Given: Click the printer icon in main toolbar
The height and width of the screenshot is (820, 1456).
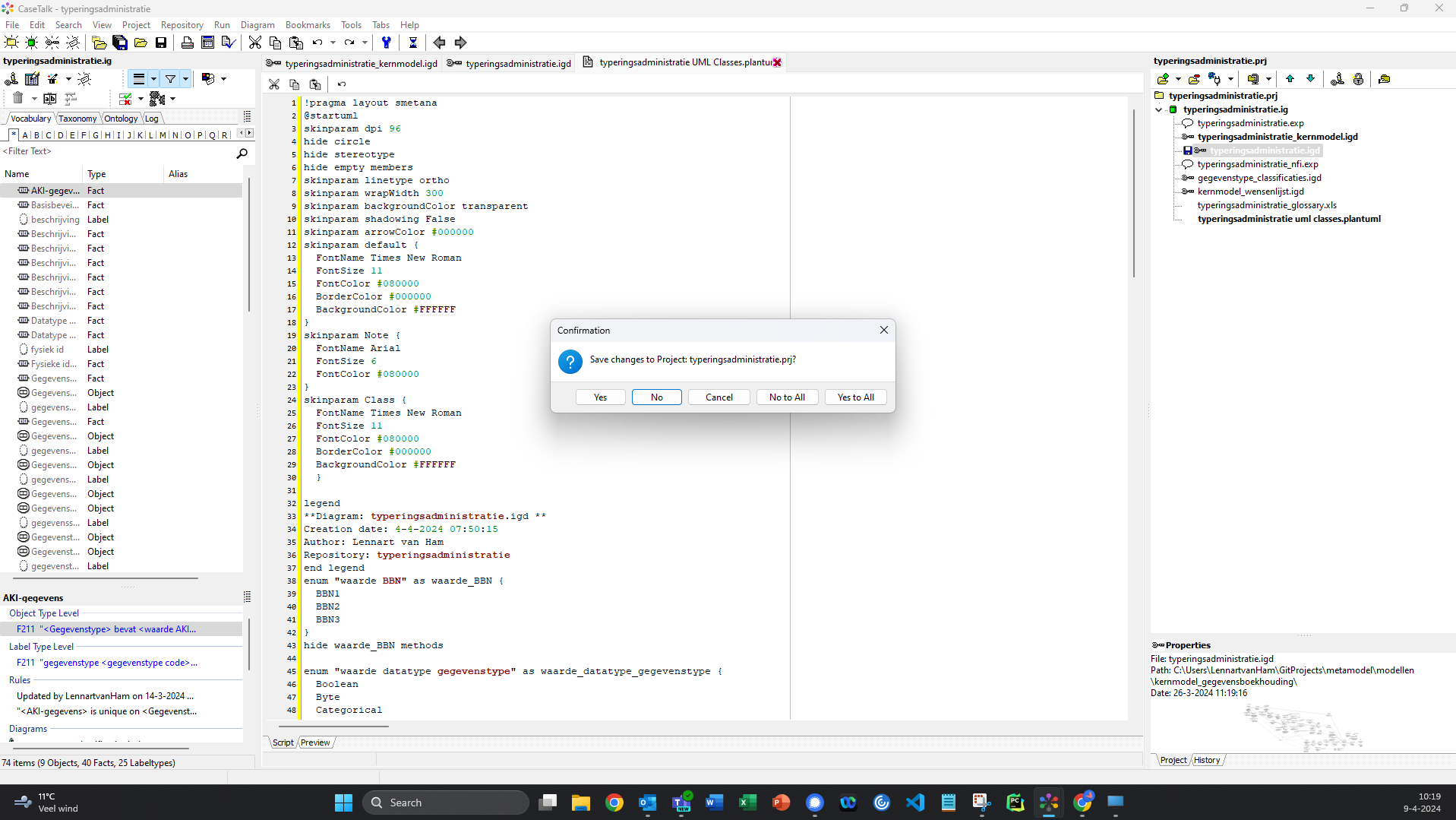Looking at the screenshot, I should click(187, 43).
